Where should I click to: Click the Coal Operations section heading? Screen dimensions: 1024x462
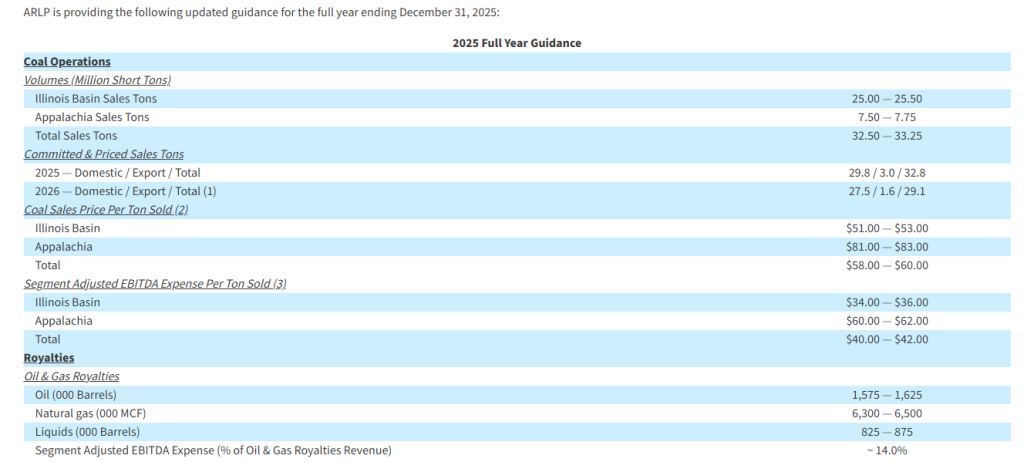coord(67,62)
